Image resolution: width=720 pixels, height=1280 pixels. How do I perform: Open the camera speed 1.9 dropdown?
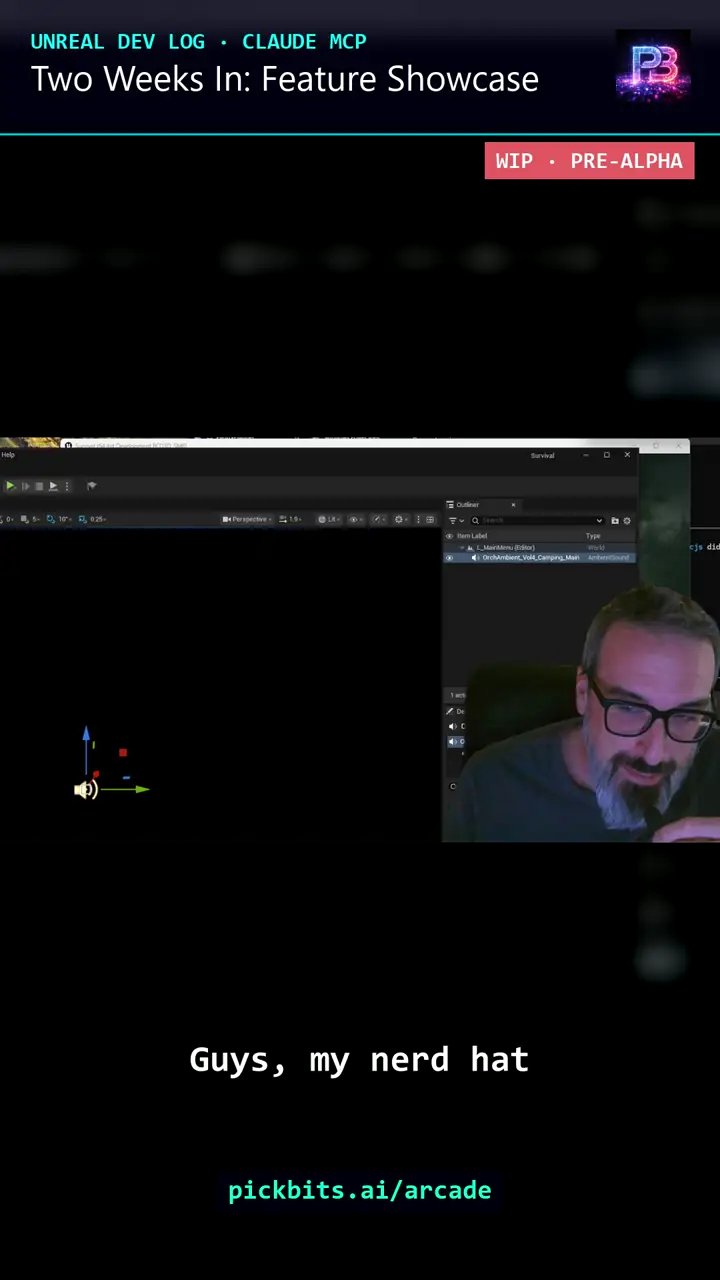[290, 519]
